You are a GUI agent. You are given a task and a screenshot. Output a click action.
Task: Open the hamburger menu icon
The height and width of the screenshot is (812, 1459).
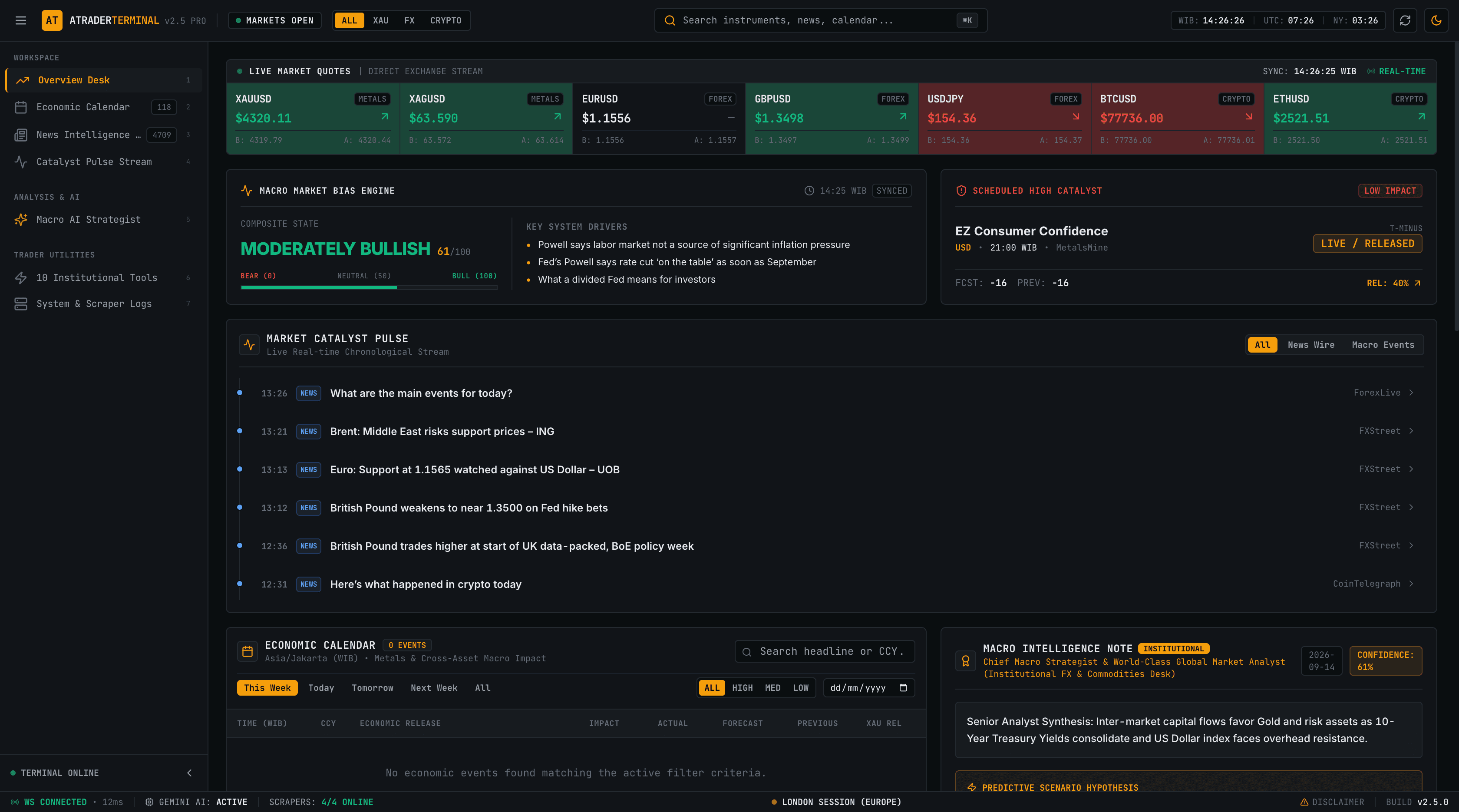[x=21, y=20]
